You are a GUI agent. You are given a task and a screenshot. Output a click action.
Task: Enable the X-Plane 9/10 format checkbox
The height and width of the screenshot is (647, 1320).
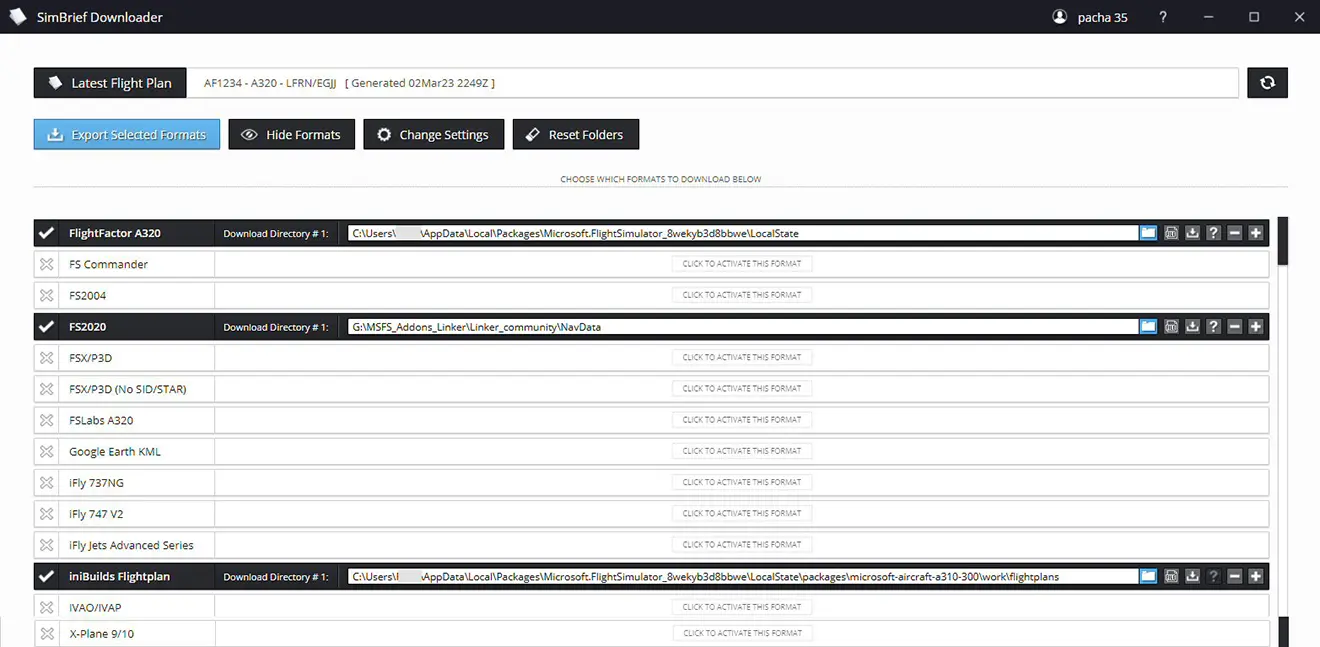point(46,633)
